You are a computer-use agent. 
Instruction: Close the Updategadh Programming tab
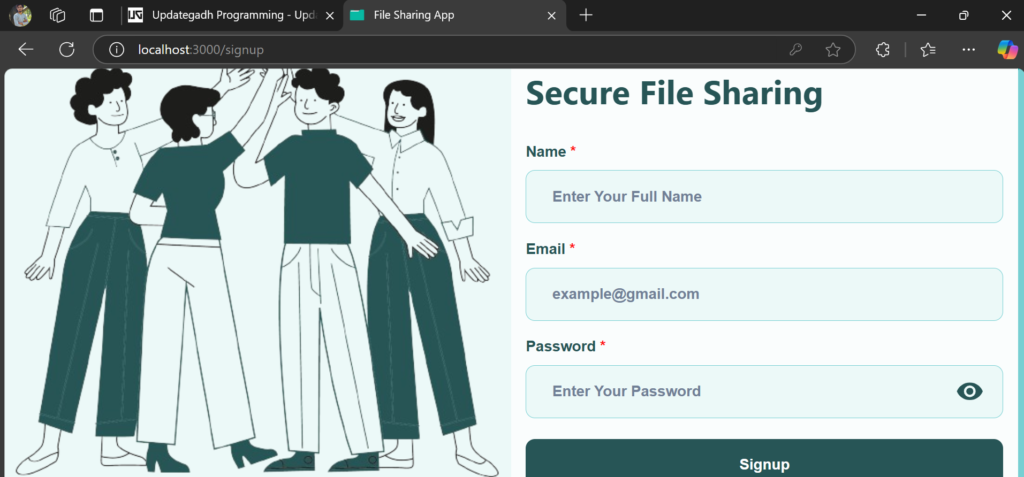pyautogui.click(x=329, y=15)
